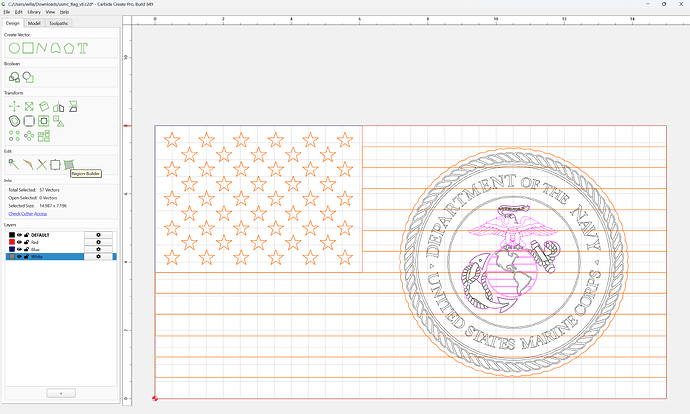Toggle visibility of the White layer
690x414 pixels.
click(19, 256)
